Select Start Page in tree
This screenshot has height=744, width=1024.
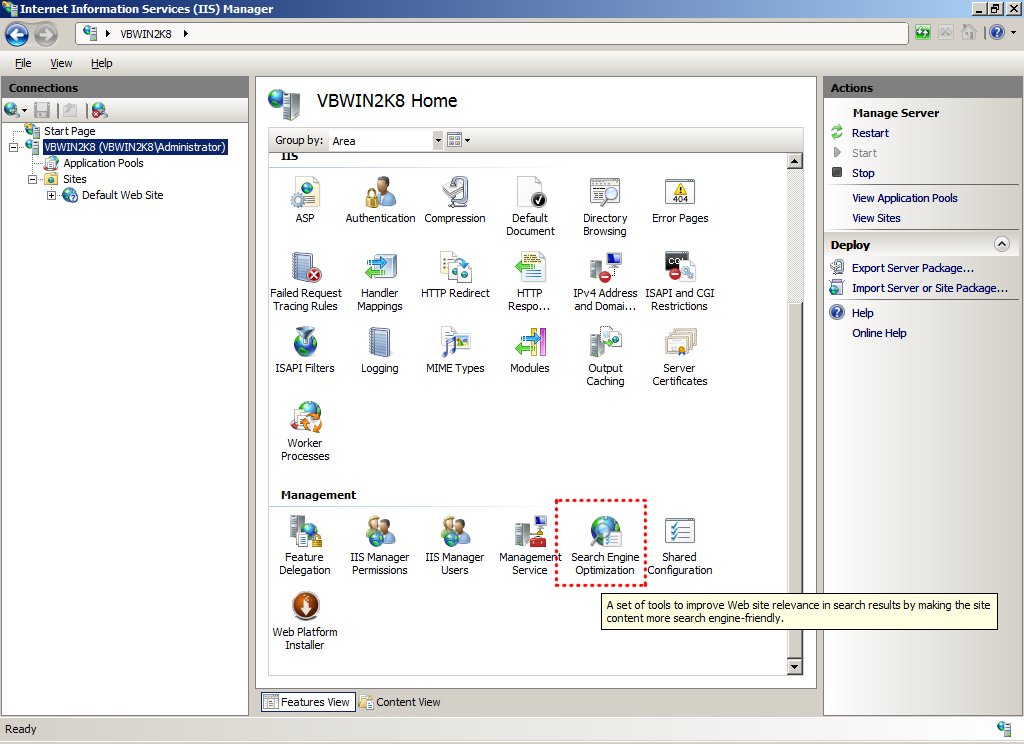[69, 131]
